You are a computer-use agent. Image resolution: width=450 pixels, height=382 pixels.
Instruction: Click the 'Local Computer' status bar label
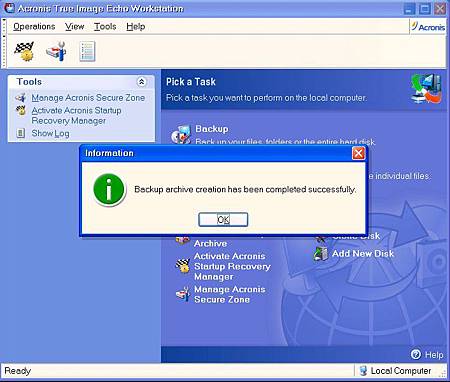pyautogui.click(x=401, y=371)
